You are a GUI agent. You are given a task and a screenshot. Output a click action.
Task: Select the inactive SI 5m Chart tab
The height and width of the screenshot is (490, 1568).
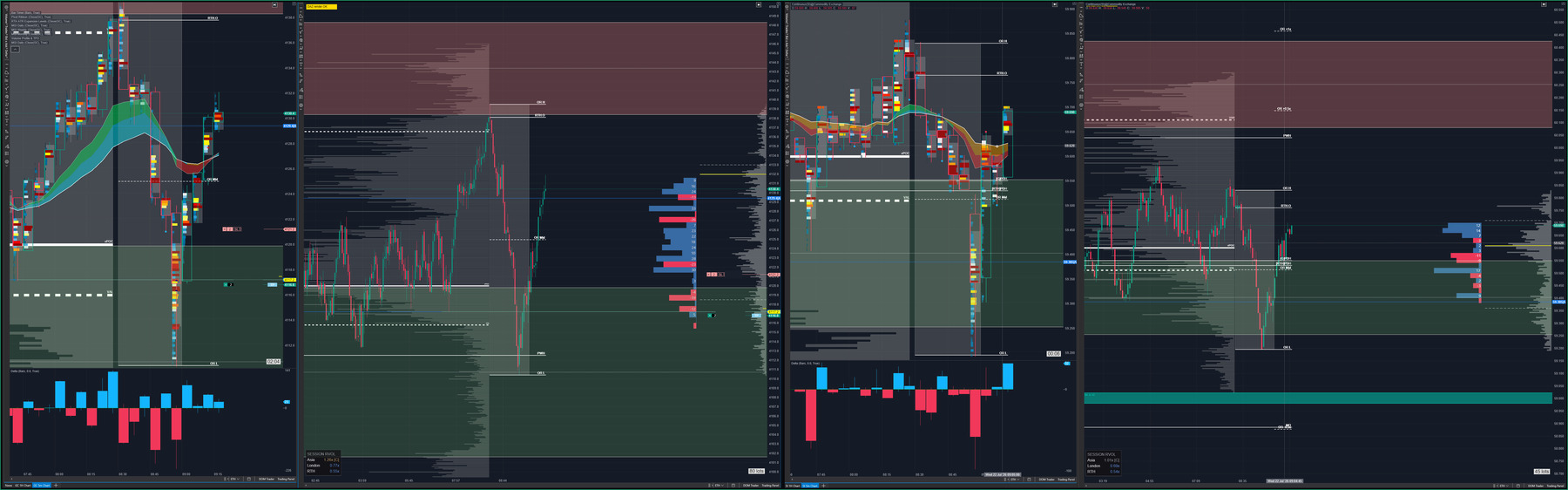pyautogui.click(x=793, y=486)
